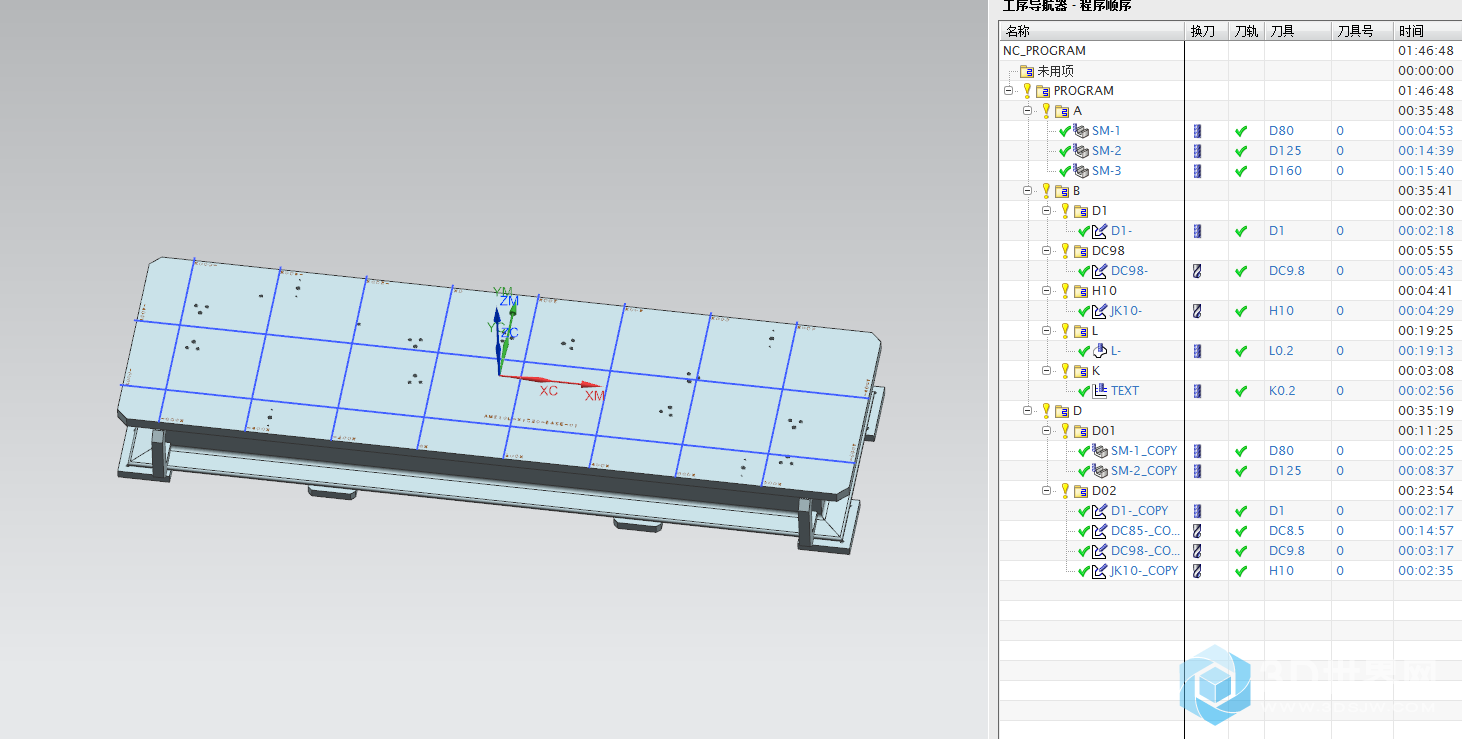The height and width of the screenshot is (739, 1462).
Task: Click the 刀具 column header
Action: [1297, 31]
